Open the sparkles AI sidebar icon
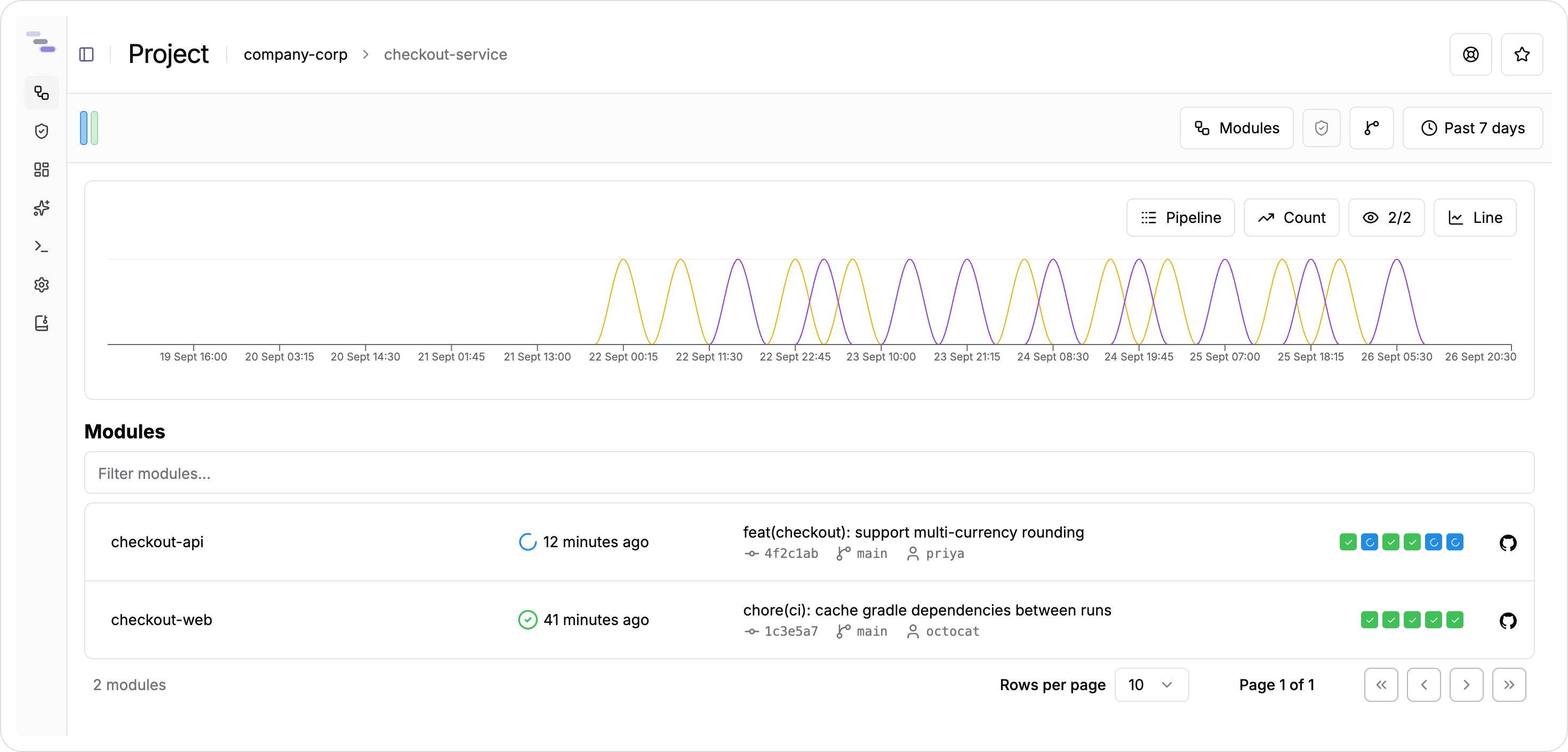1568x752 pixels. 42,207
